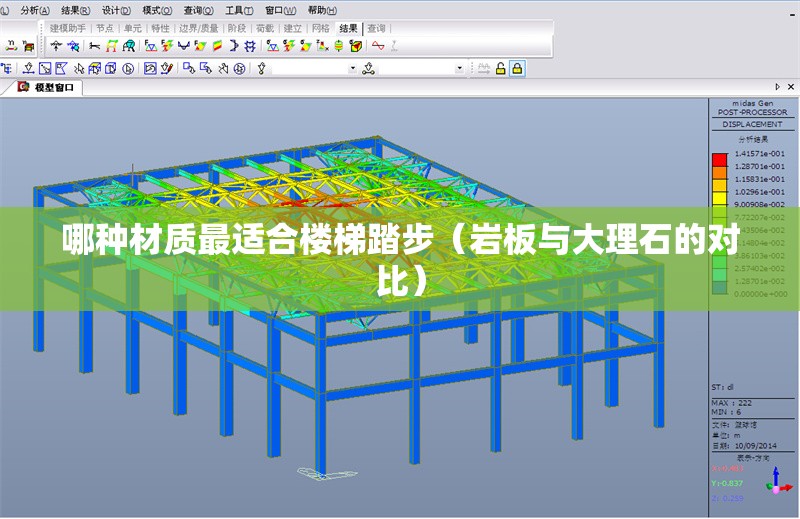800x519 pixels.
Task: Select the 荷载 ribbon tab
Action: pyautogui.click(x=264, y=29)
